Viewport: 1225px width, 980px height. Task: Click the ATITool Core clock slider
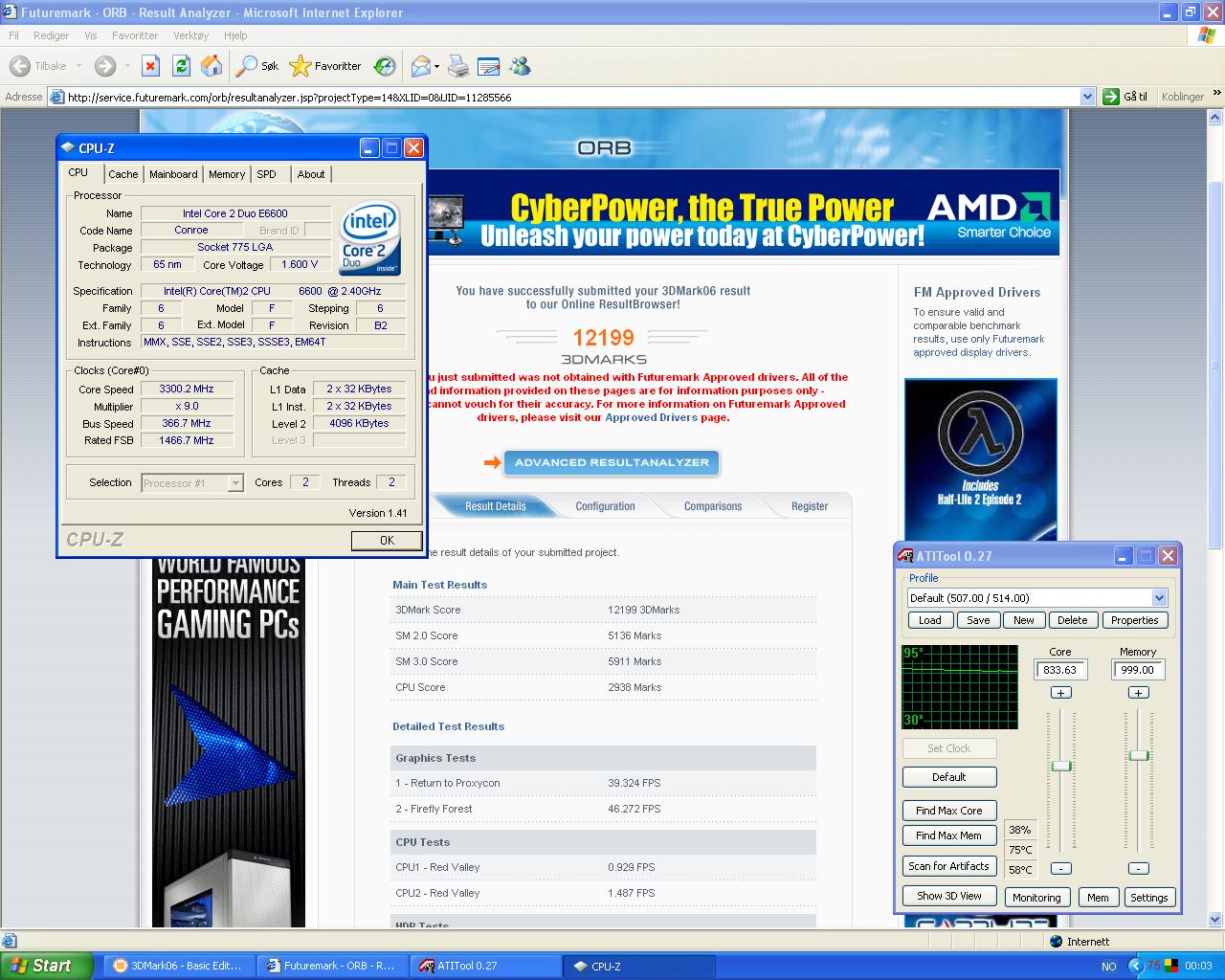pos(1060,767)
